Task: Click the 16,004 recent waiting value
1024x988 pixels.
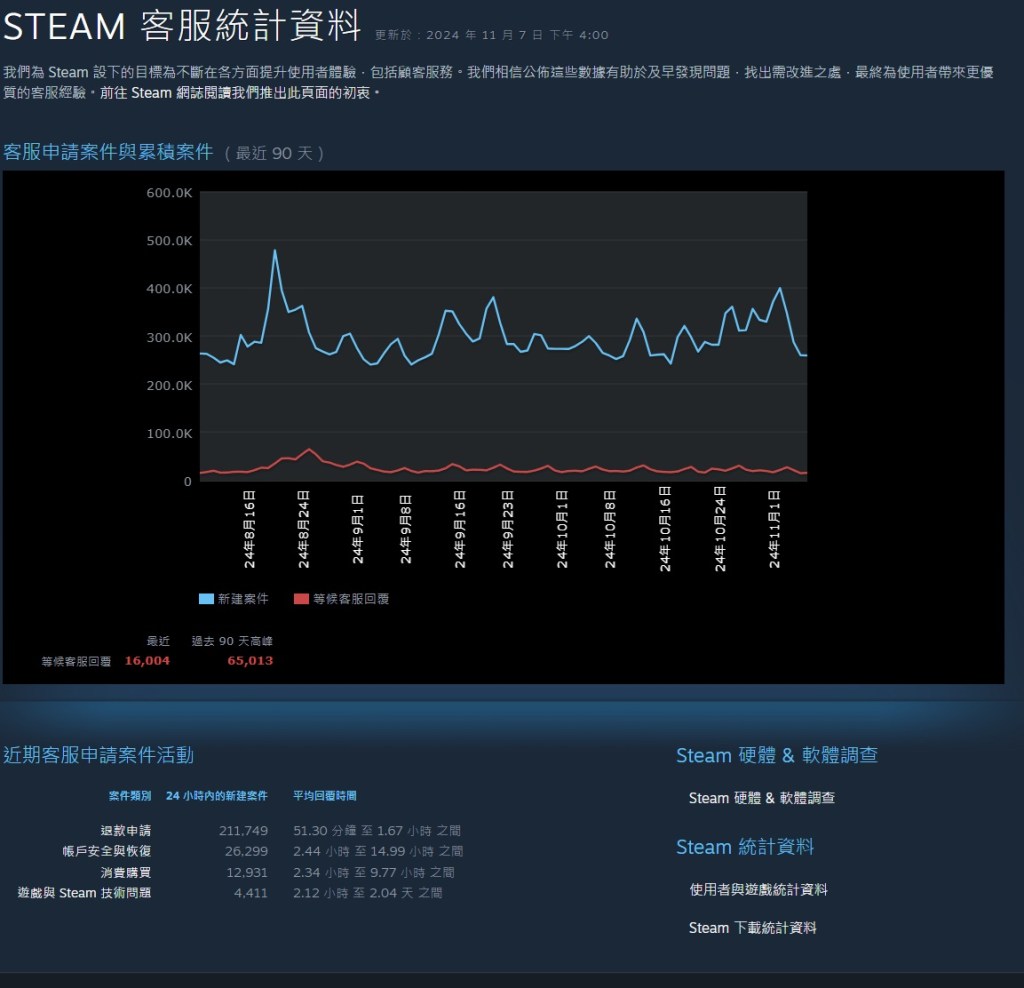Action: pos(147,661)
